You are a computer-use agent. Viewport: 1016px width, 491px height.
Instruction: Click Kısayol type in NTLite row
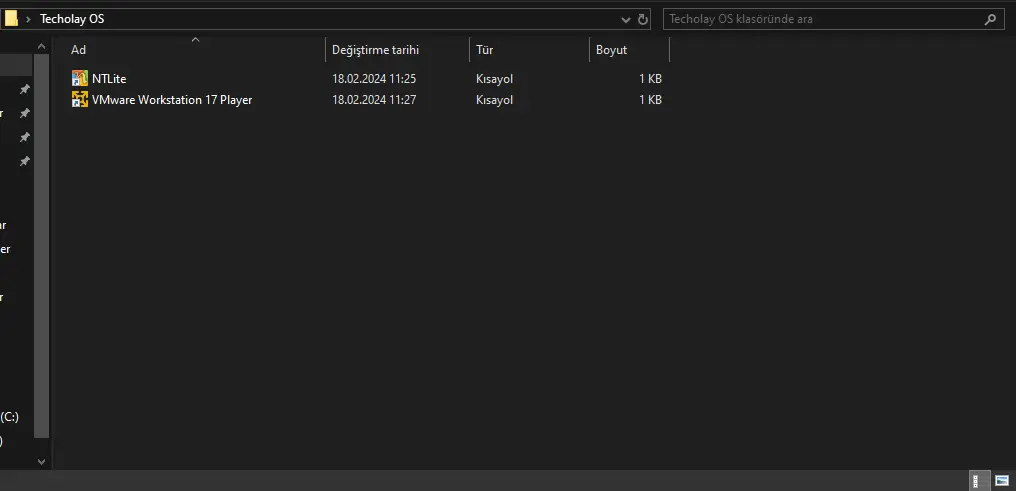[x=494, y=79]
